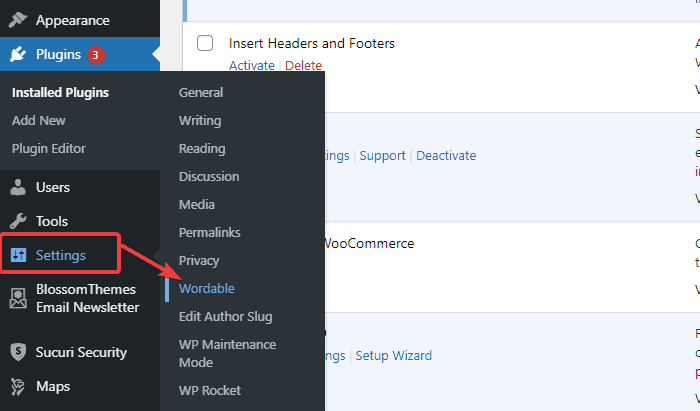Open Edit Author Slug settings
The width and height of the screenshot is (700, 411).
[225, 316]
